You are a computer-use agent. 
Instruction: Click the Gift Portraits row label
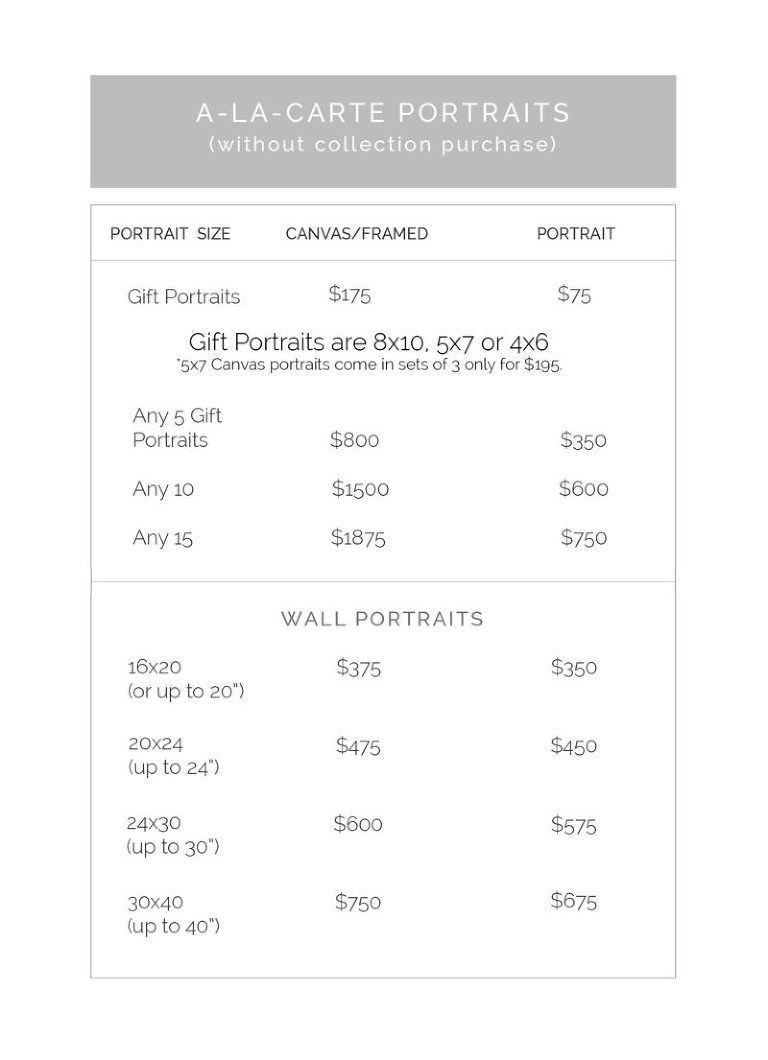coord(184,297)
